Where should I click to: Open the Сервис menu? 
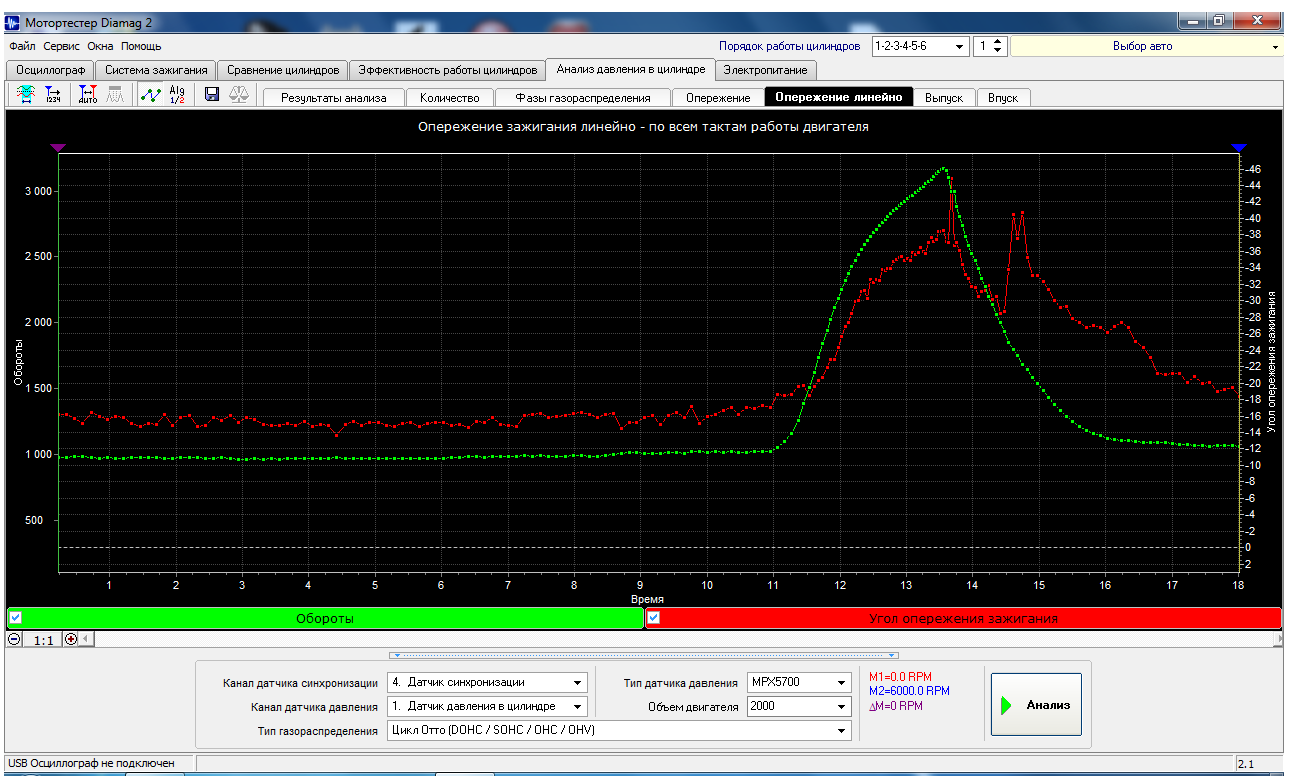pyautogui.click(x=62, y=46)
